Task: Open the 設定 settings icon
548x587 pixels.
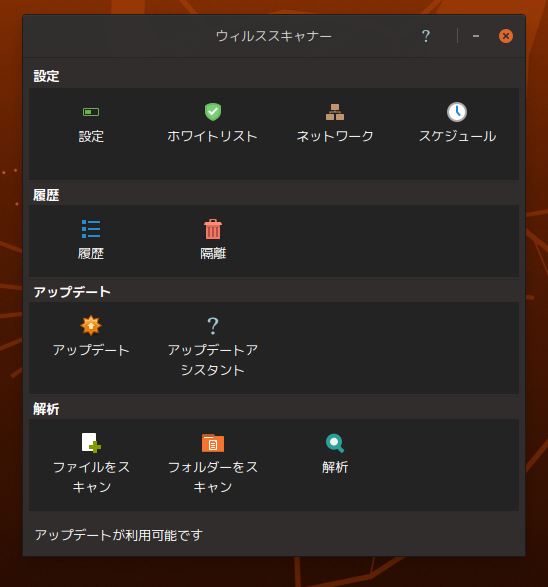Action: point(91,112)
